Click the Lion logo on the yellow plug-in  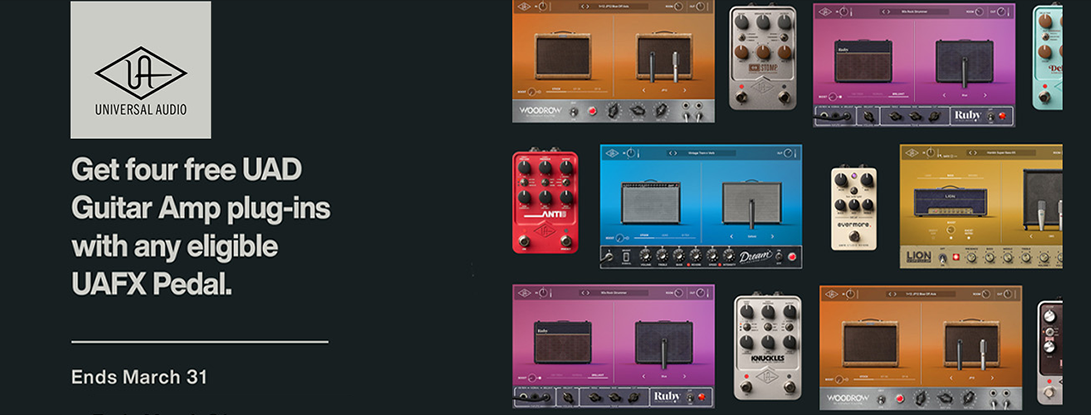click(918, 258)
